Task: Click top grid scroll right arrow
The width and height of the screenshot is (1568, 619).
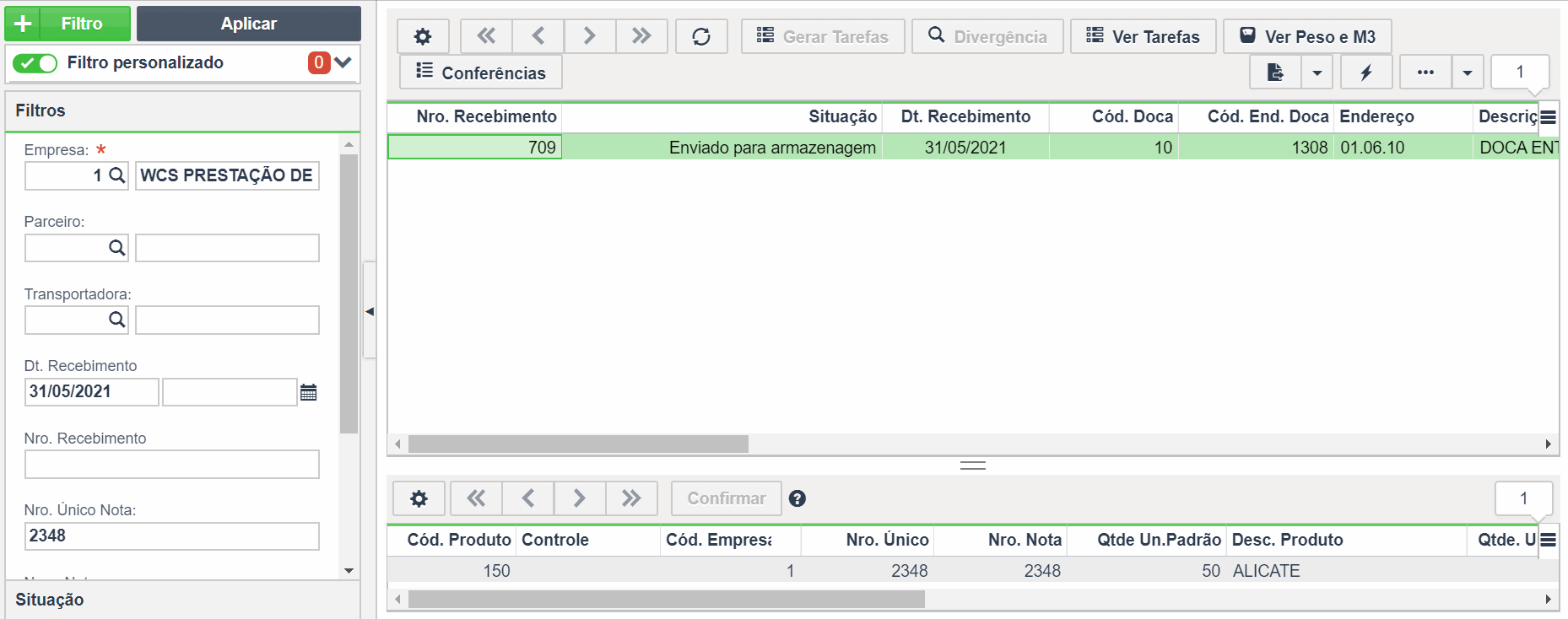Action: 1548,444
